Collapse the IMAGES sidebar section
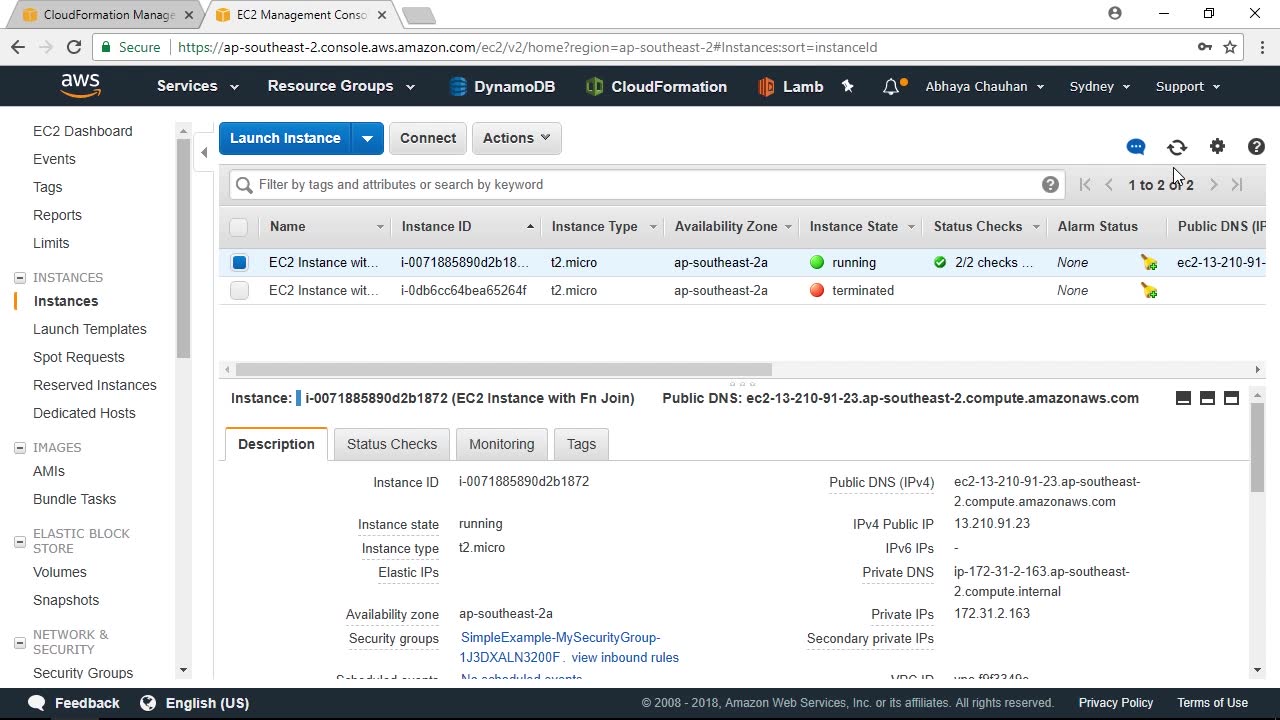The height and width of the screenshot is (720, 1280). click(x=19, y=448)
